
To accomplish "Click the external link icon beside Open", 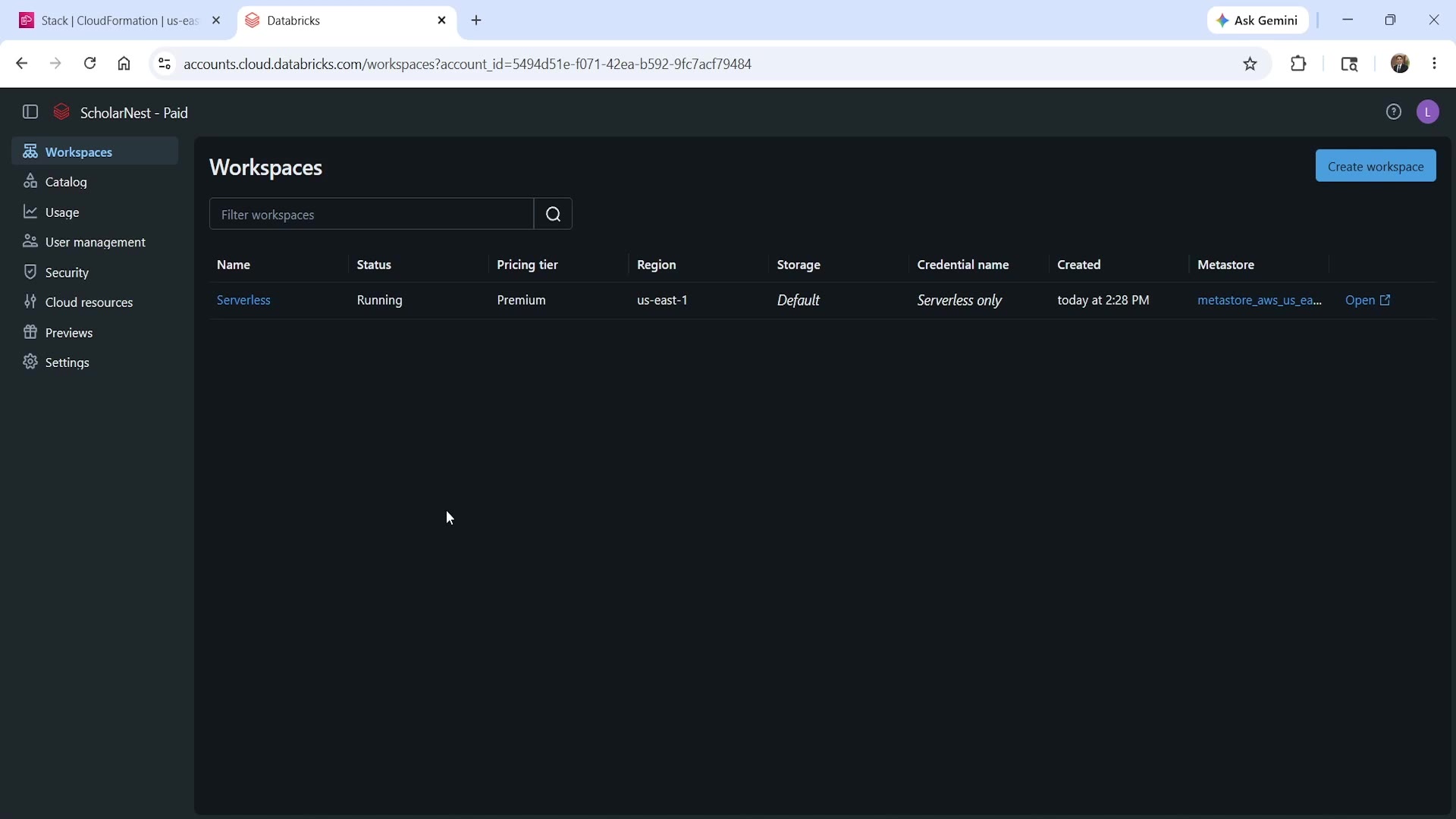I will tap(1385, 300).
